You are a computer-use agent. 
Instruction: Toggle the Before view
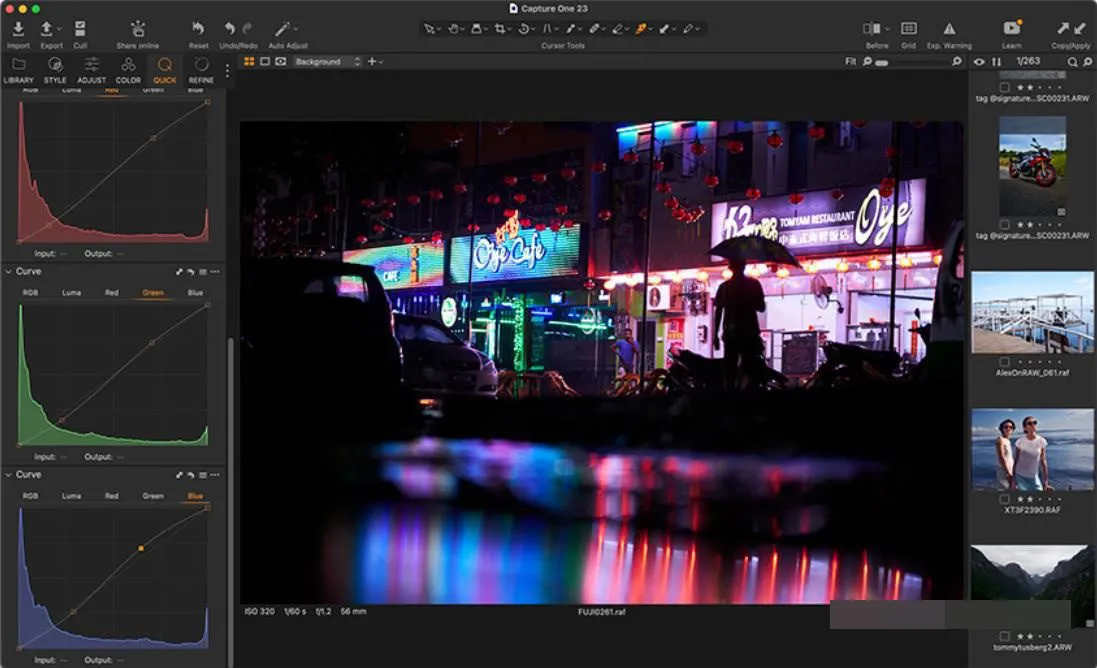(871, 29)
